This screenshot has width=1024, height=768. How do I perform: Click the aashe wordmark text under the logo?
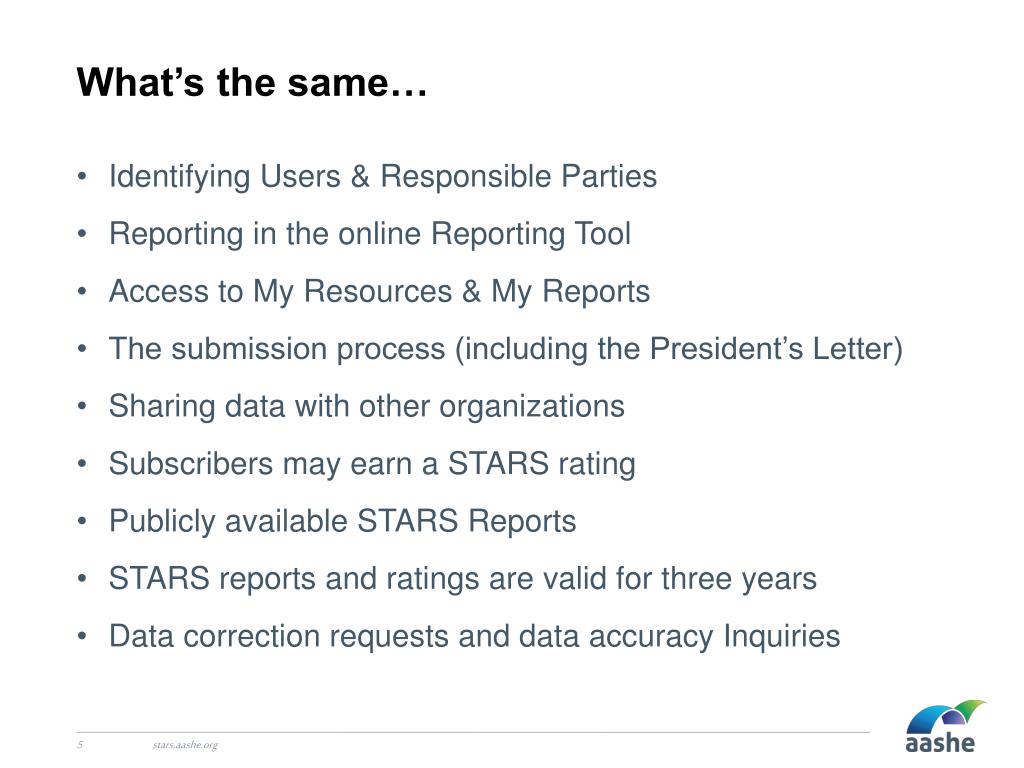940,743
